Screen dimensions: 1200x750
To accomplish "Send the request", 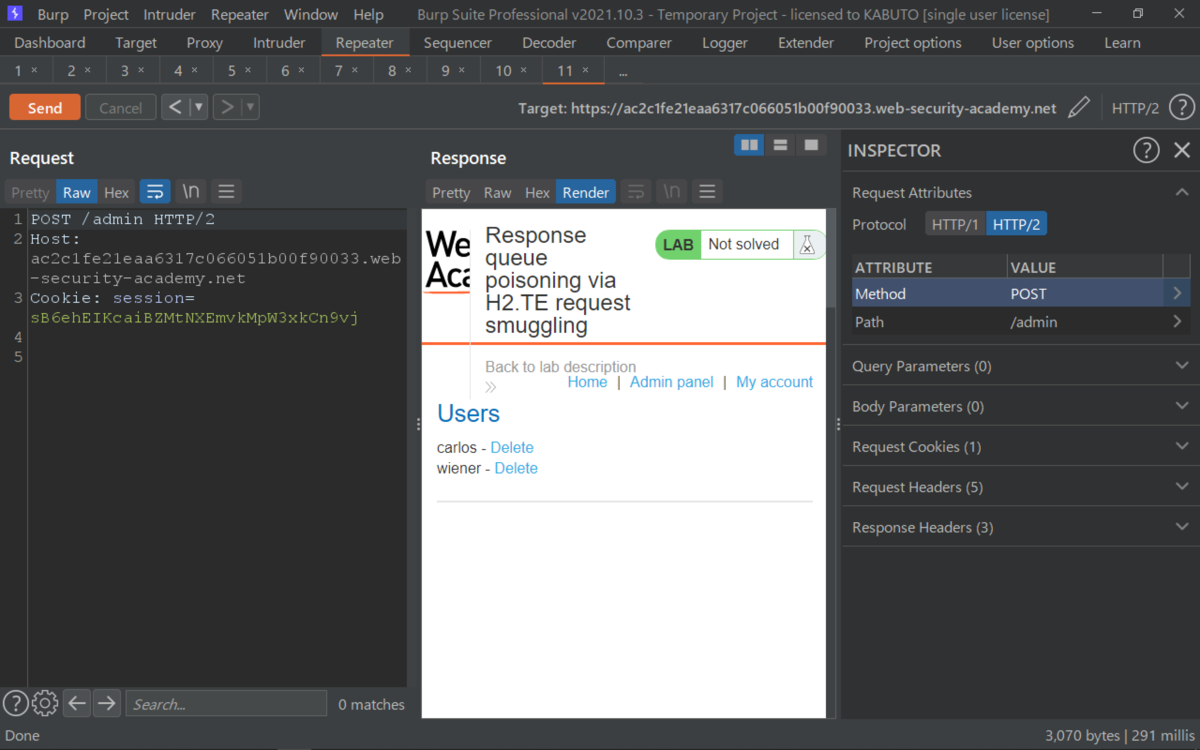I will (x=44, y=108).
